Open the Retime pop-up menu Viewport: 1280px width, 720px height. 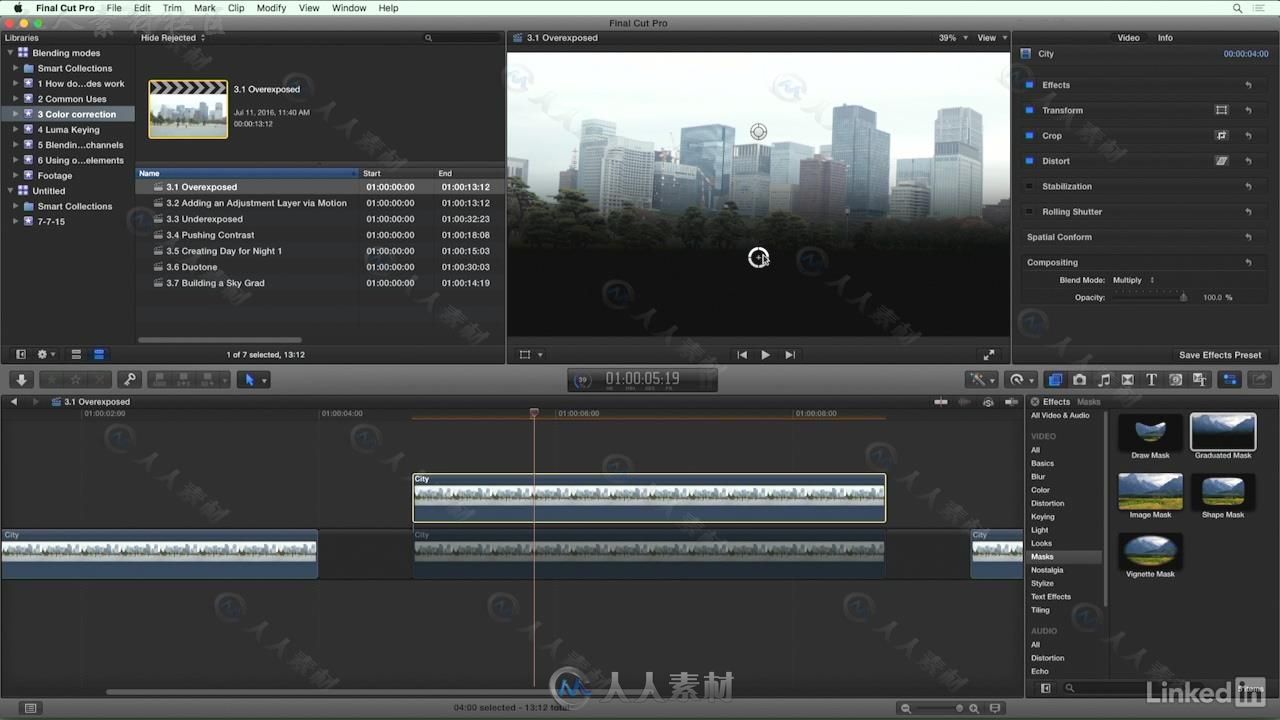point(1021,380)
